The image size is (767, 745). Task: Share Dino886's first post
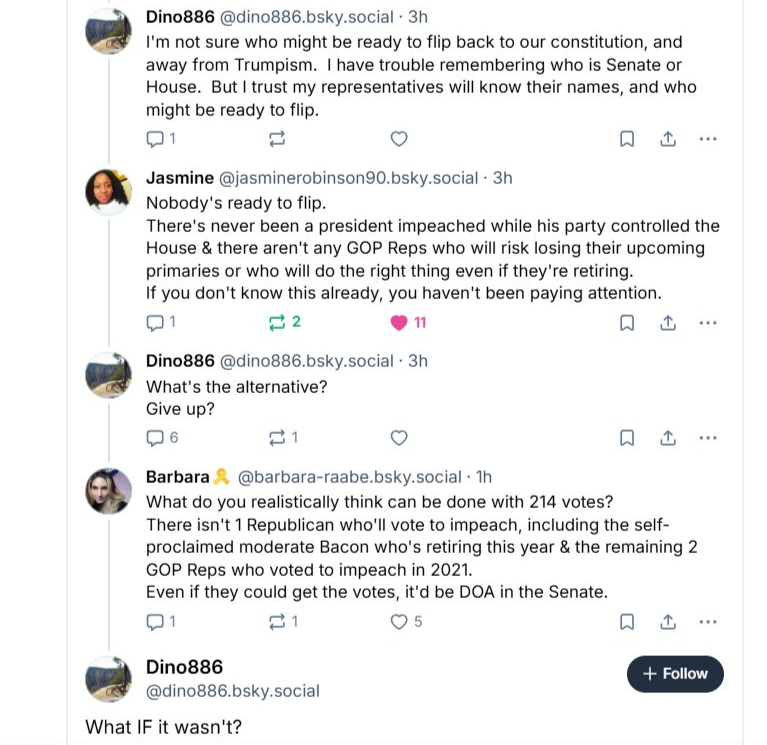tap(668, 139)
